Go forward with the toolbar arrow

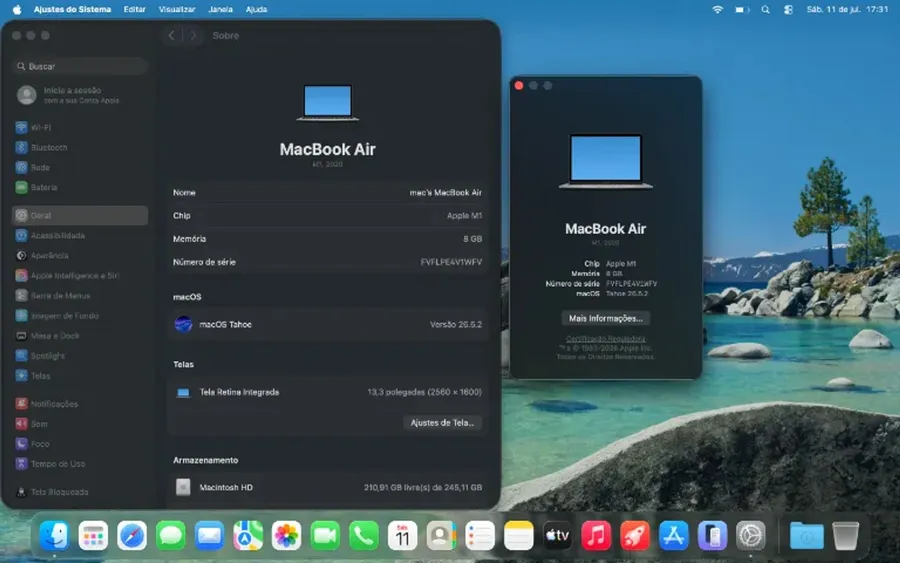(x=193, y=36)
